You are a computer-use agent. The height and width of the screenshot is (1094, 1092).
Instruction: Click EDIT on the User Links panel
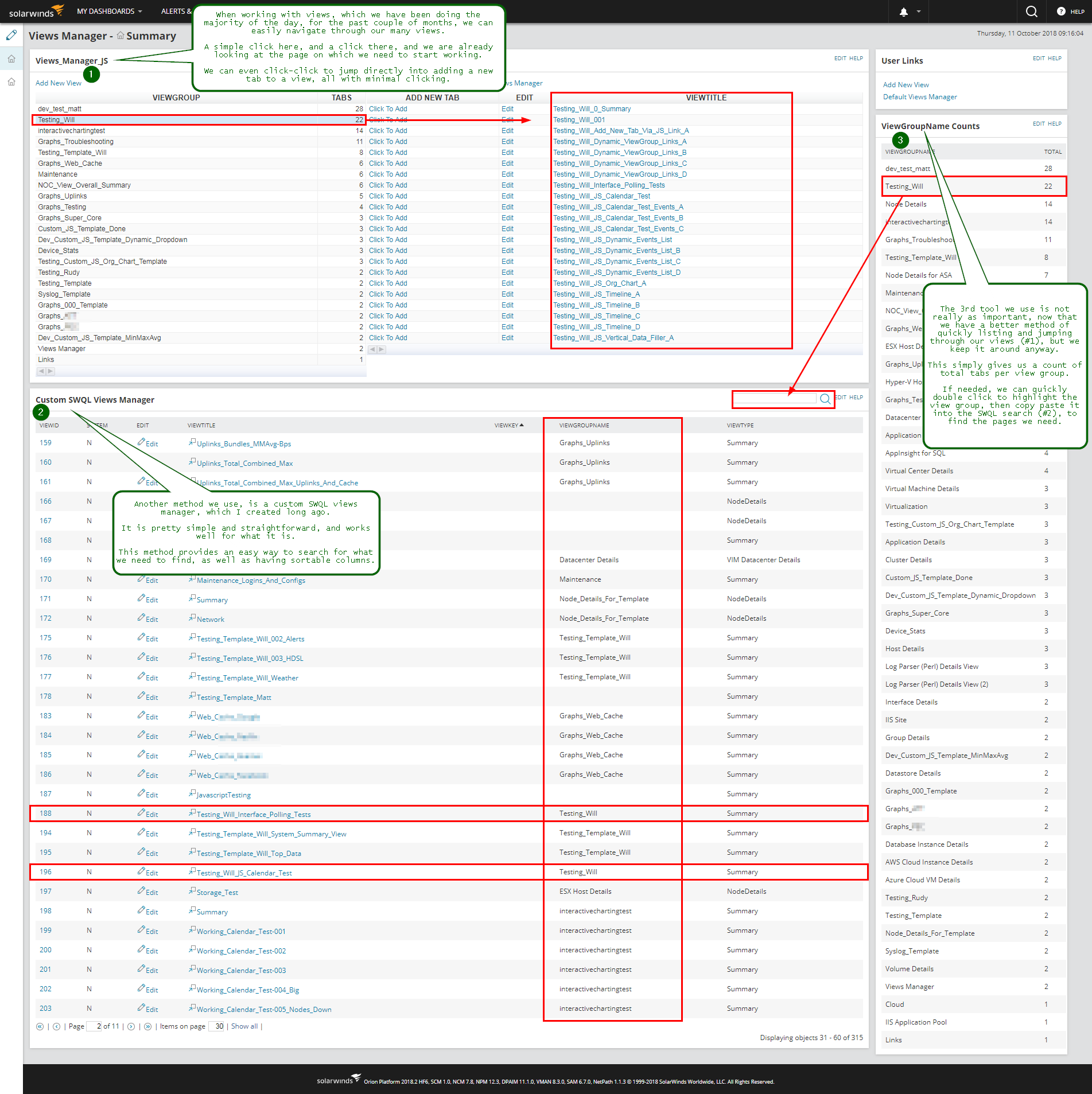pyautogui.click(x=1039, y=59)
